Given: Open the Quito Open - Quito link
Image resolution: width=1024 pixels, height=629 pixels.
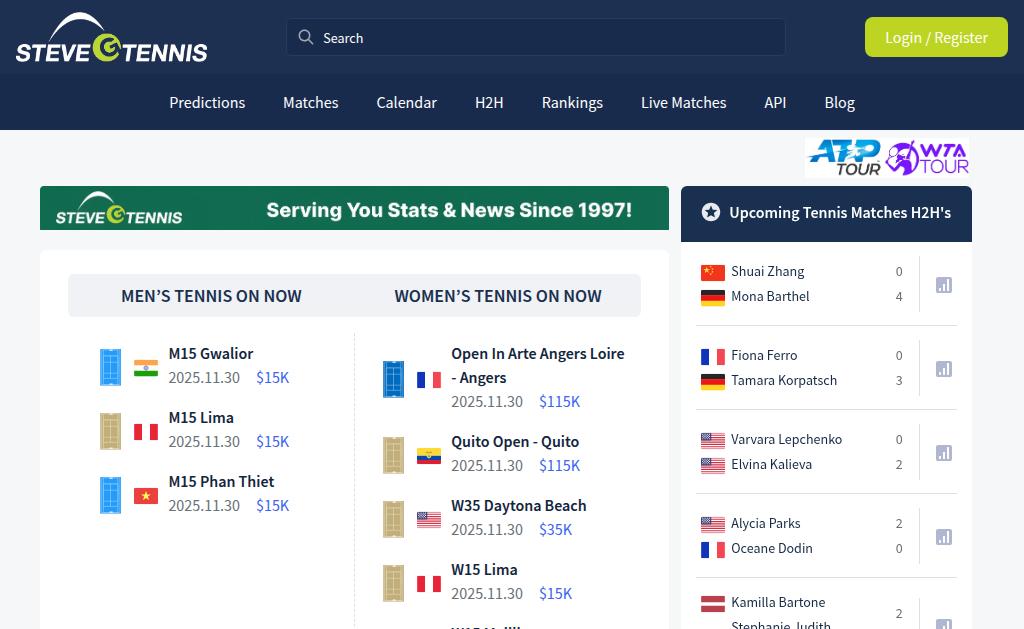Looking at the screenshot, I should point(515,442).
